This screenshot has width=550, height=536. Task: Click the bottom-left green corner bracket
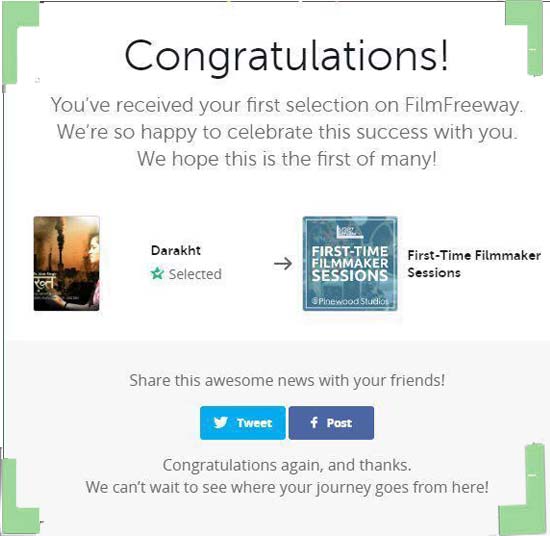click(18, 496)
